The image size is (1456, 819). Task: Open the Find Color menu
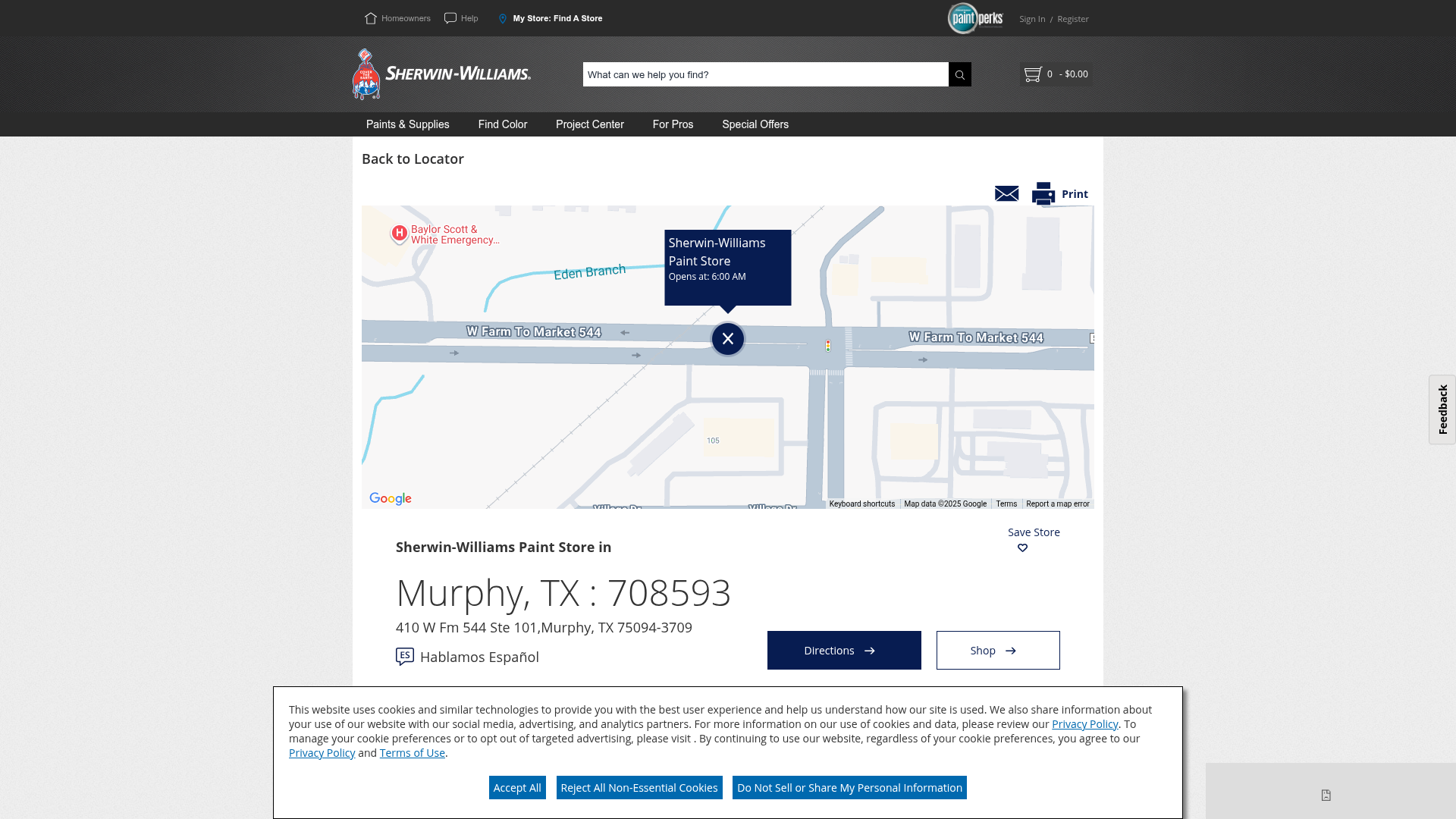click(502, 124)
